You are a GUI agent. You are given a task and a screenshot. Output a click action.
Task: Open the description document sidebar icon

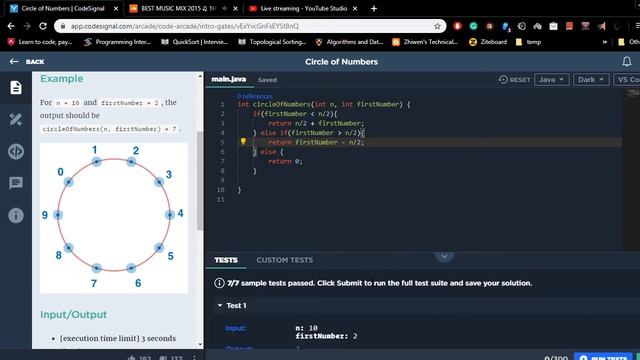point(16,87)
